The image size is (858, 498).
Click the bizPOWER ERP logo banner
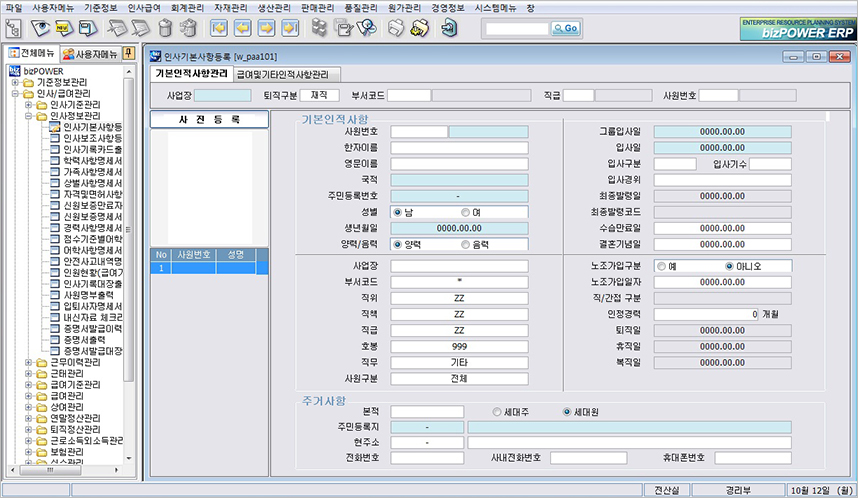798,29
